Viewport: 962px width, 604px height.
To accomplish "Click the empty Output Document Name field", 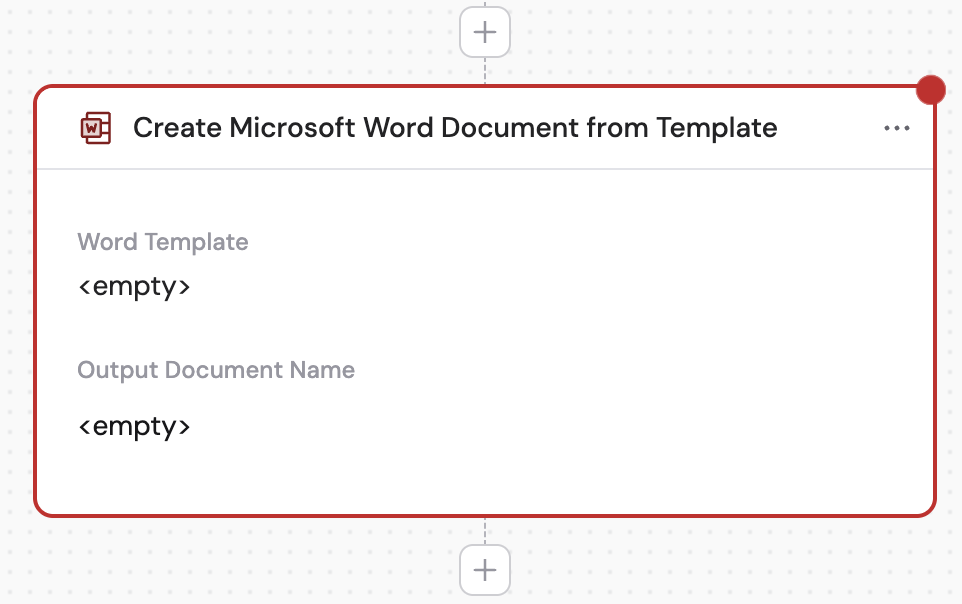I will click(135, 426).
